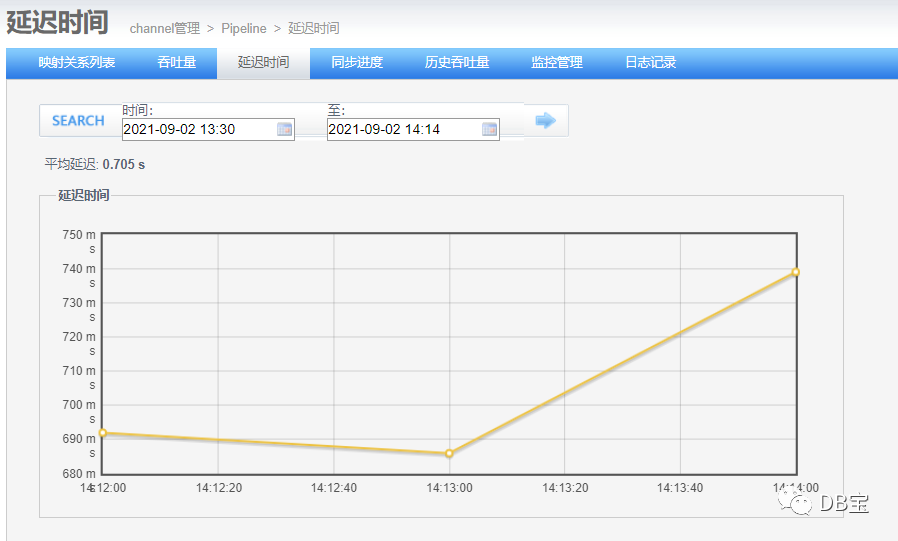
Task: Click the 延迟时间 breadcrumb entry
Action: 313,28
